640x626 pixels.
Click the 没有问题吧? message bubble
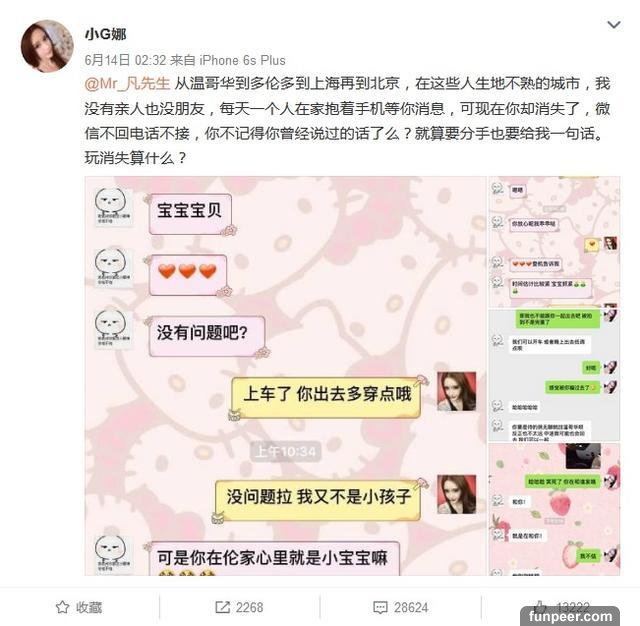click(x=207, y=336)
